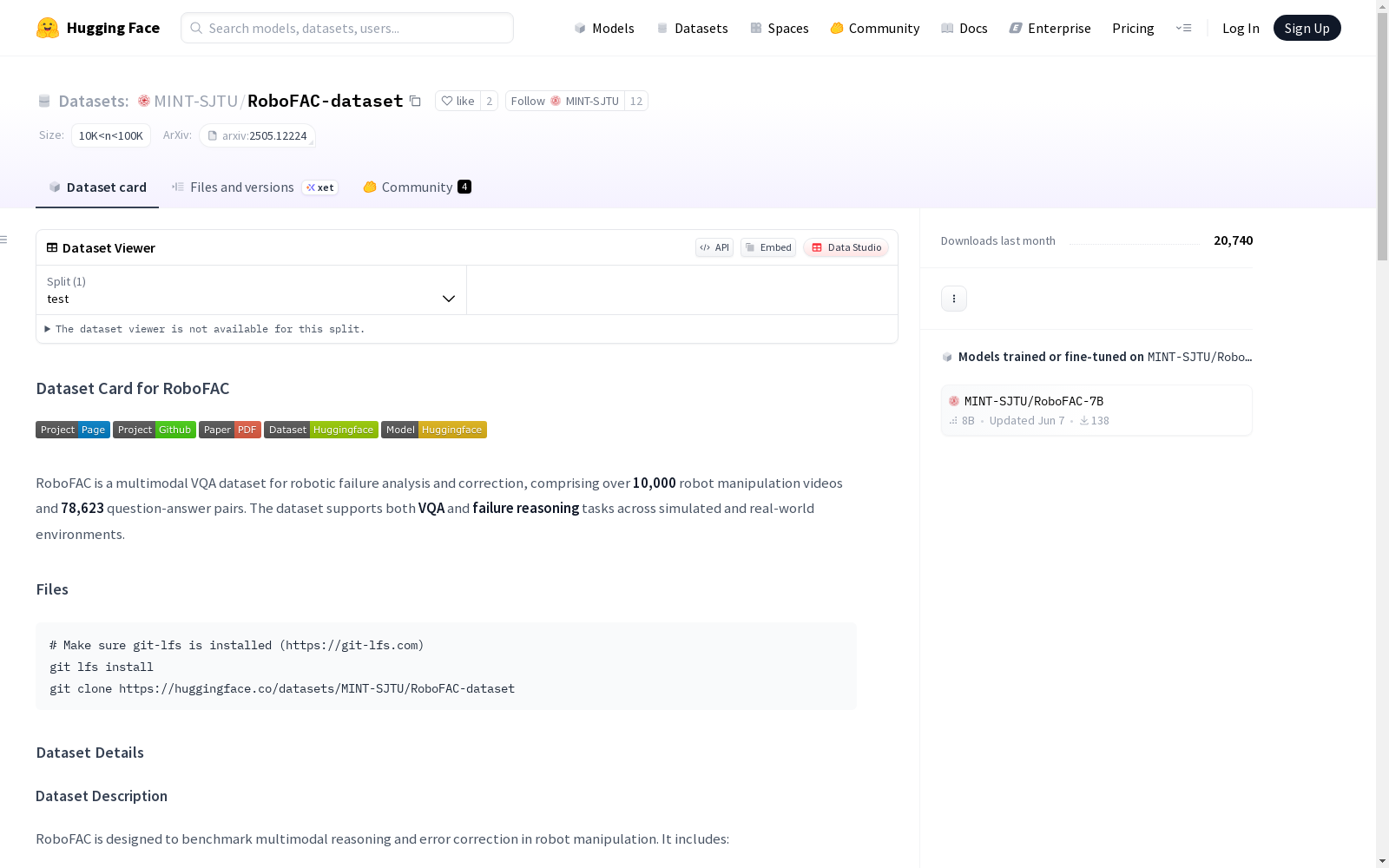The height and width of the screenshot is (868, 1389).
Task: Open the Pricing page
Action: (x=1133, y=28)
